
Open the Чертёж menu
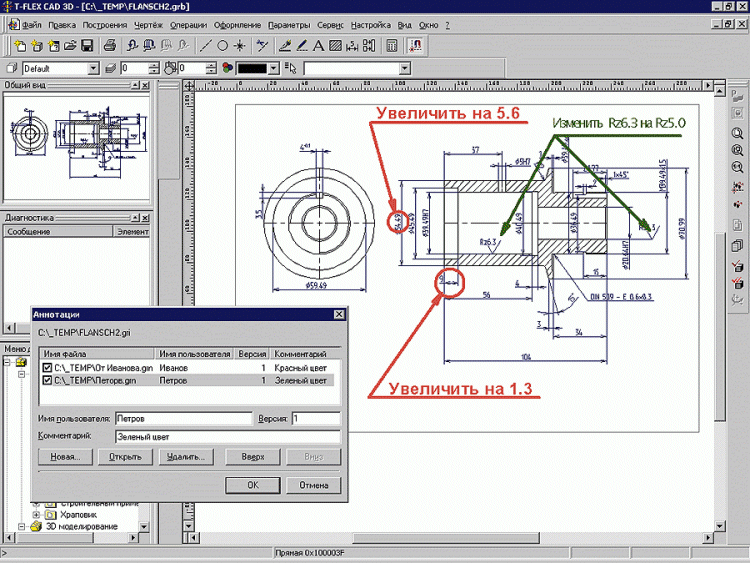(x=148, y=25)
